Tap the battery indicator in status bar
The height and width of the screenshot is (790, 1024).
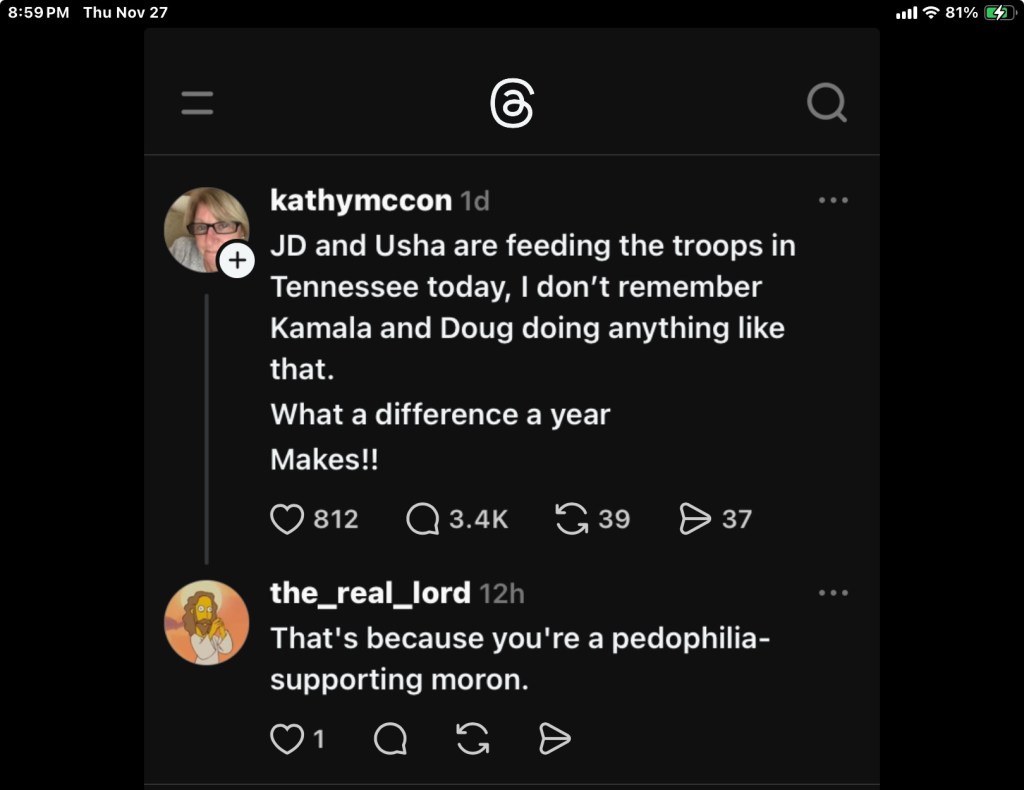pyautogui.click(x=999, y=12)
